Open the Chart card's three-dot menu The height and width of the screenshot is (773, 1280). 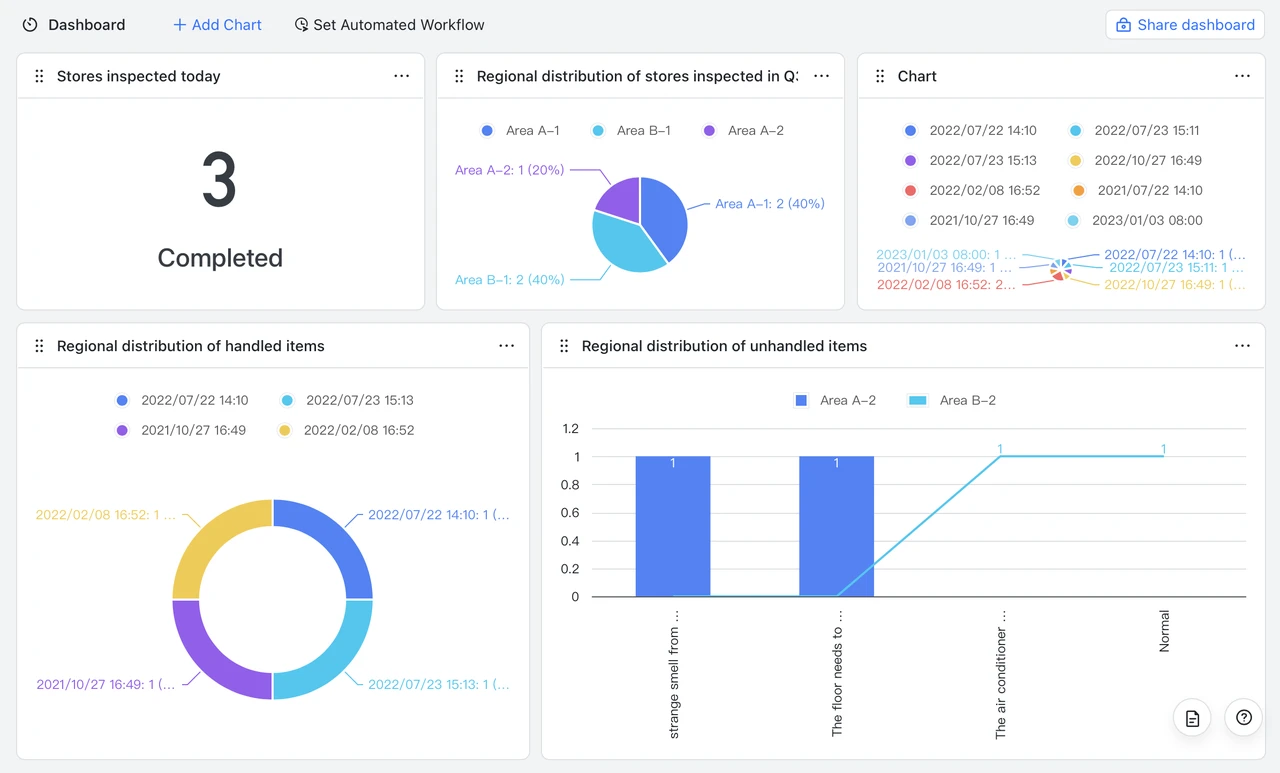[1242, 76]
